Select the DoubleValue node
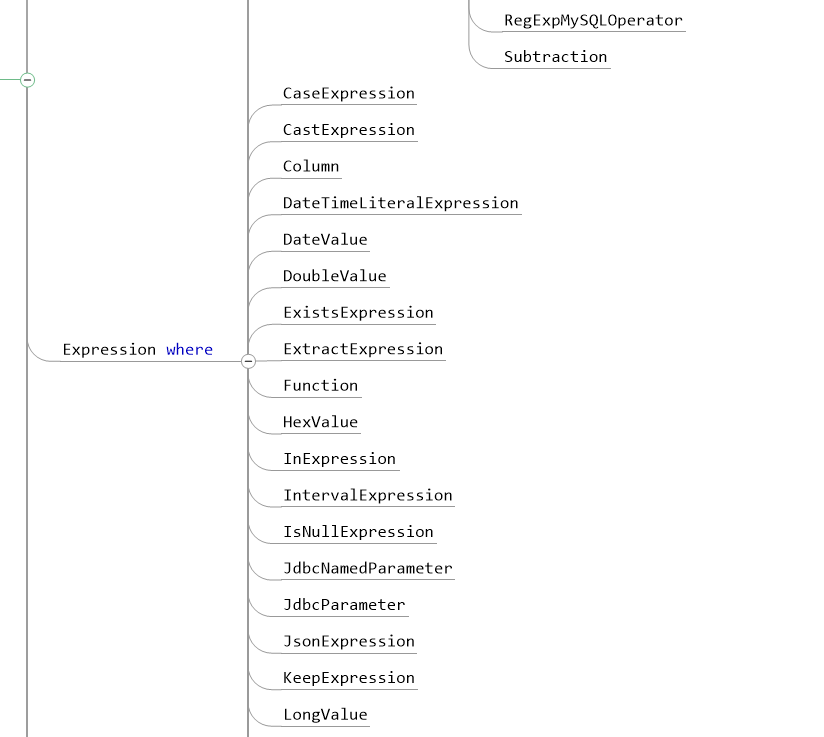The height and width of the screenshot is (737, 824). (335, 276)
